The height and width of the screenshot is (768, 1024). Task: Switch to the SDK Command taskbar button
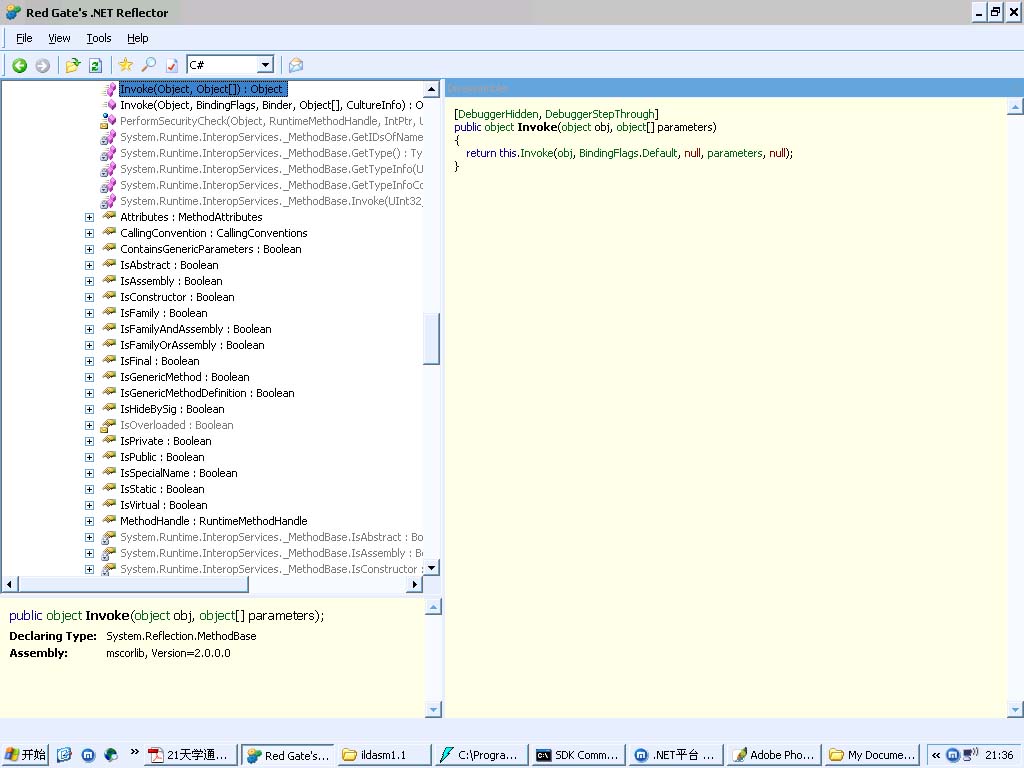pos(577,755)
